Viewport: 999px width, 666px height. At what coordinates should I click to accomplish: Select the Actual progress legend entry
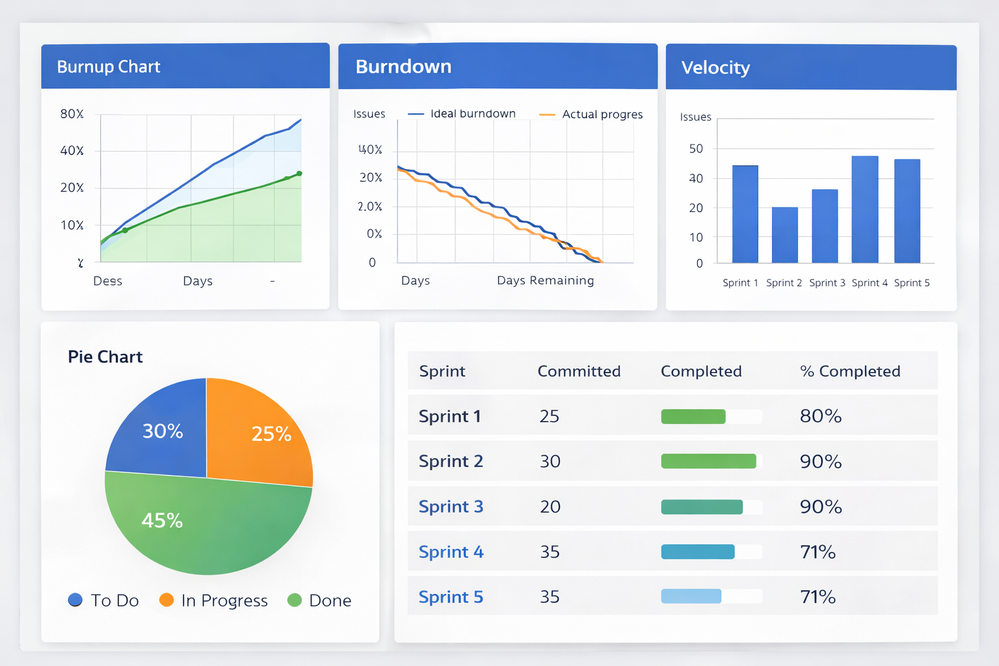point(591,114)
